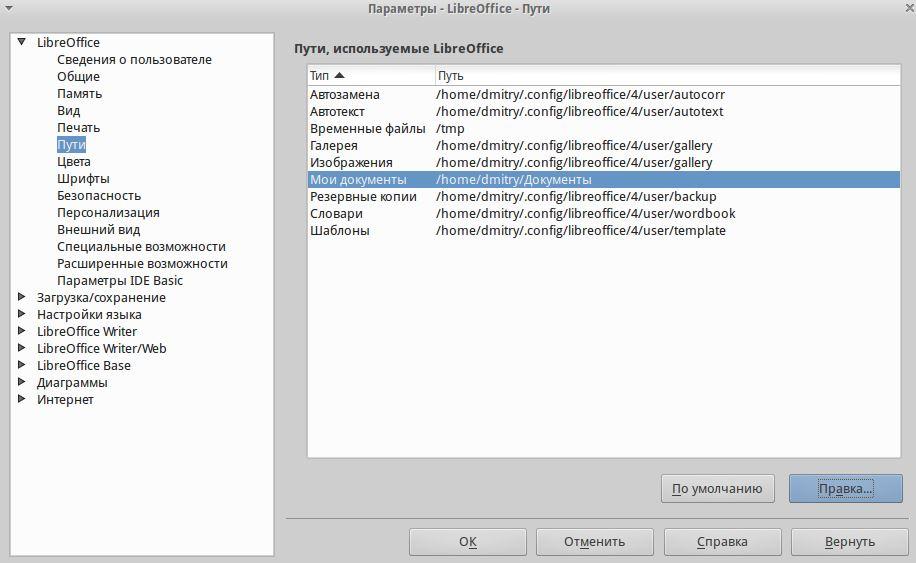
Task: Open Специальные возможности settings
Action: pyautogui.click(x=141, y=246)
